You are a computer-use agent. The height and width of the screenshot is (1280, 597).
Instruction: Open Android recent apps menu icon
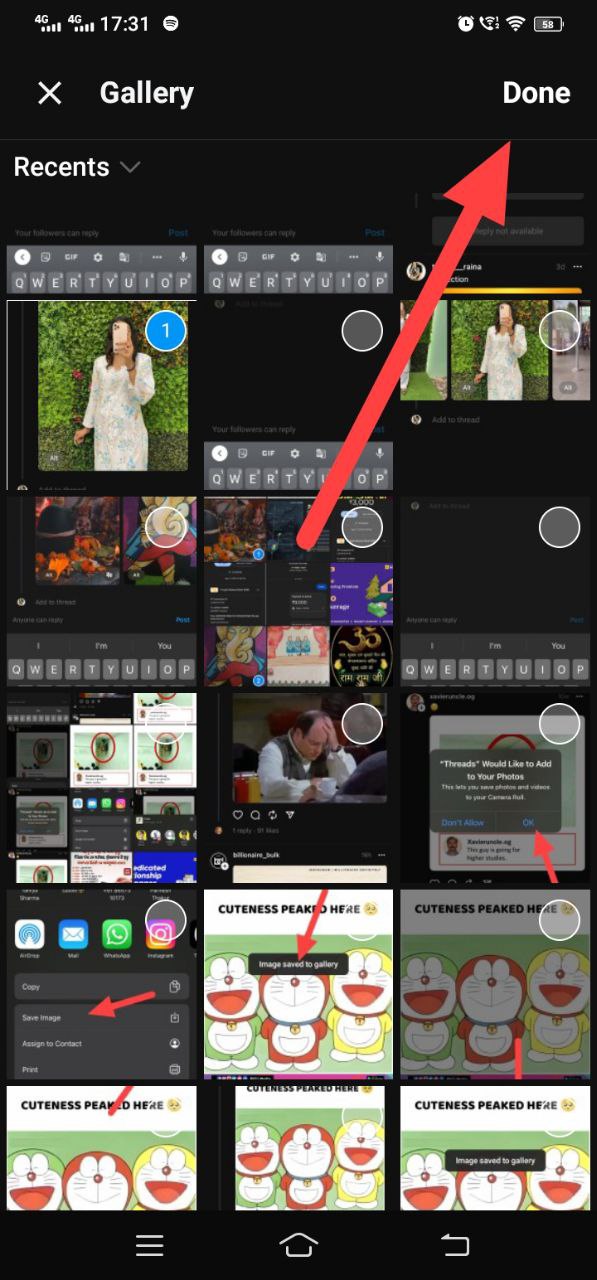(150, 1244)
